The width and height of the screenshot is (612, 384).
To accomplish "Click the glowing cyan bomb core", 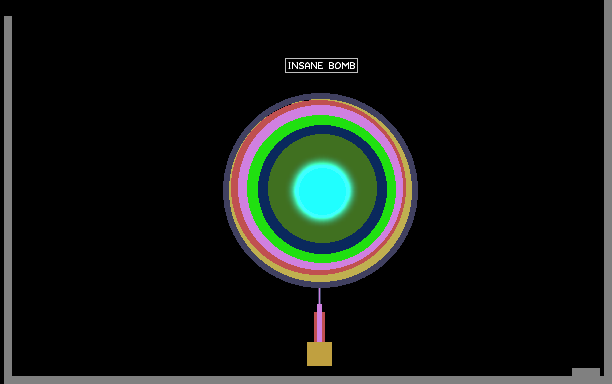I will pos(322,190).
